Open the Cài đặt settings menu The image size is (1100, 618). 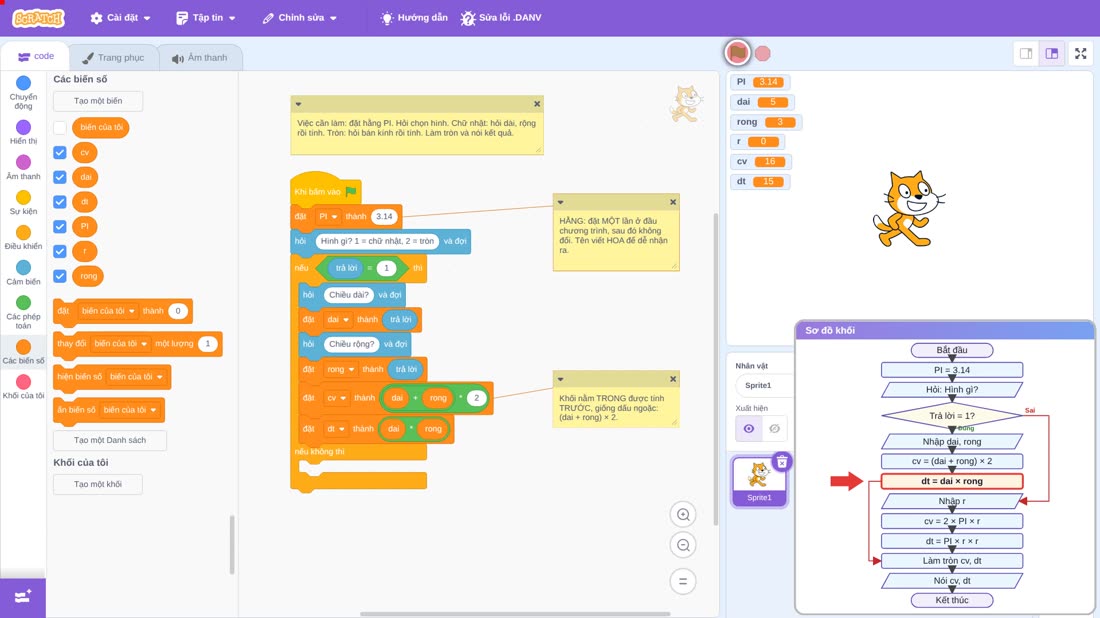click(120, 18)
